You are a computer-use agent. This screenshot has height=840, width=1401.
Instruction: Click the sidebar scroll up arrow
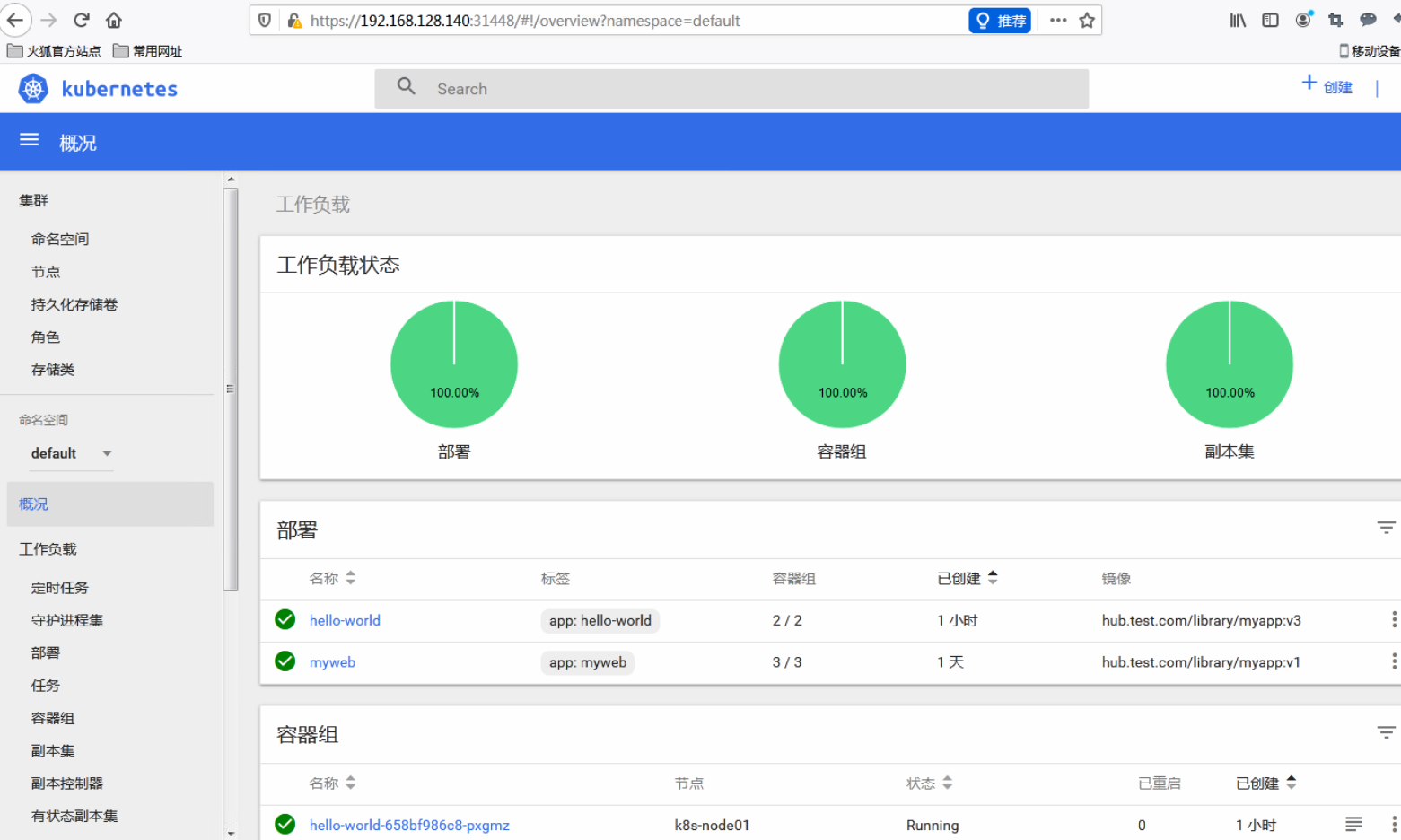pos(231,179)
